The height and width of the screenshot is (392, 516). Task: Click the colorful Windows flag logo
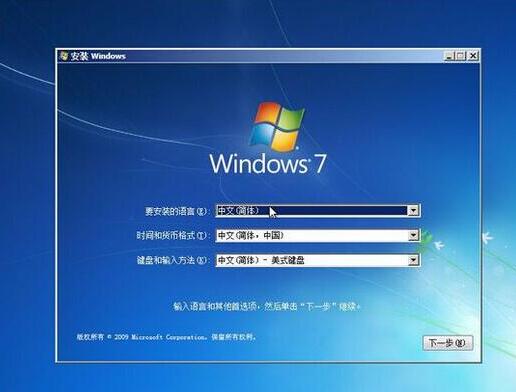pos(276,126)
